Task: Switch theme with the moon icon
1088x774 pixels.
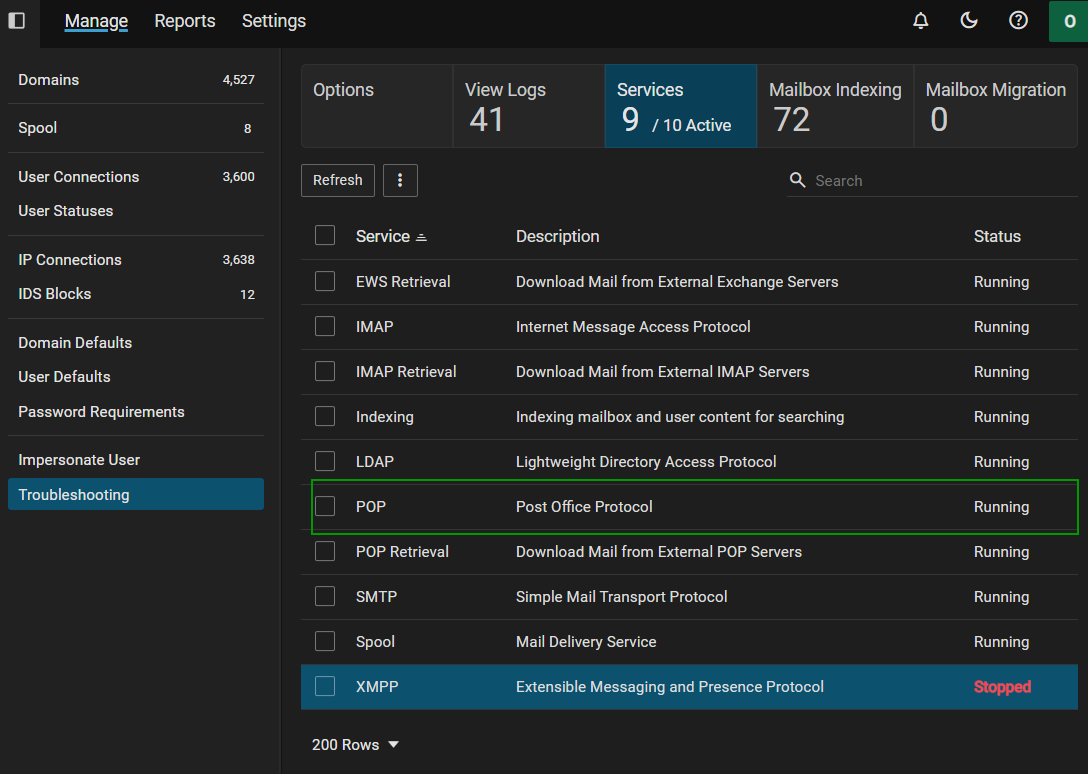Action: click(969, 21)
